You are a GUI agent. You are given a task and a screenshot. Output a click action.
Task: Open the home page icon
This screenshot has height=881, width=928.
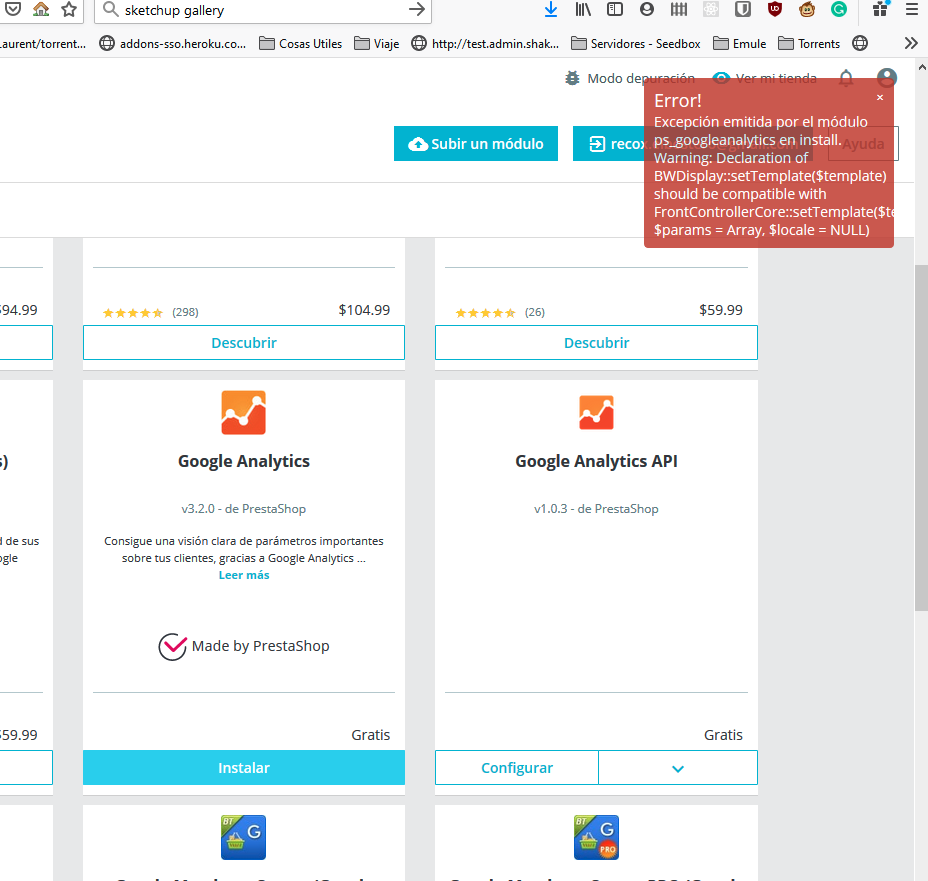click(x=41, y=9)
